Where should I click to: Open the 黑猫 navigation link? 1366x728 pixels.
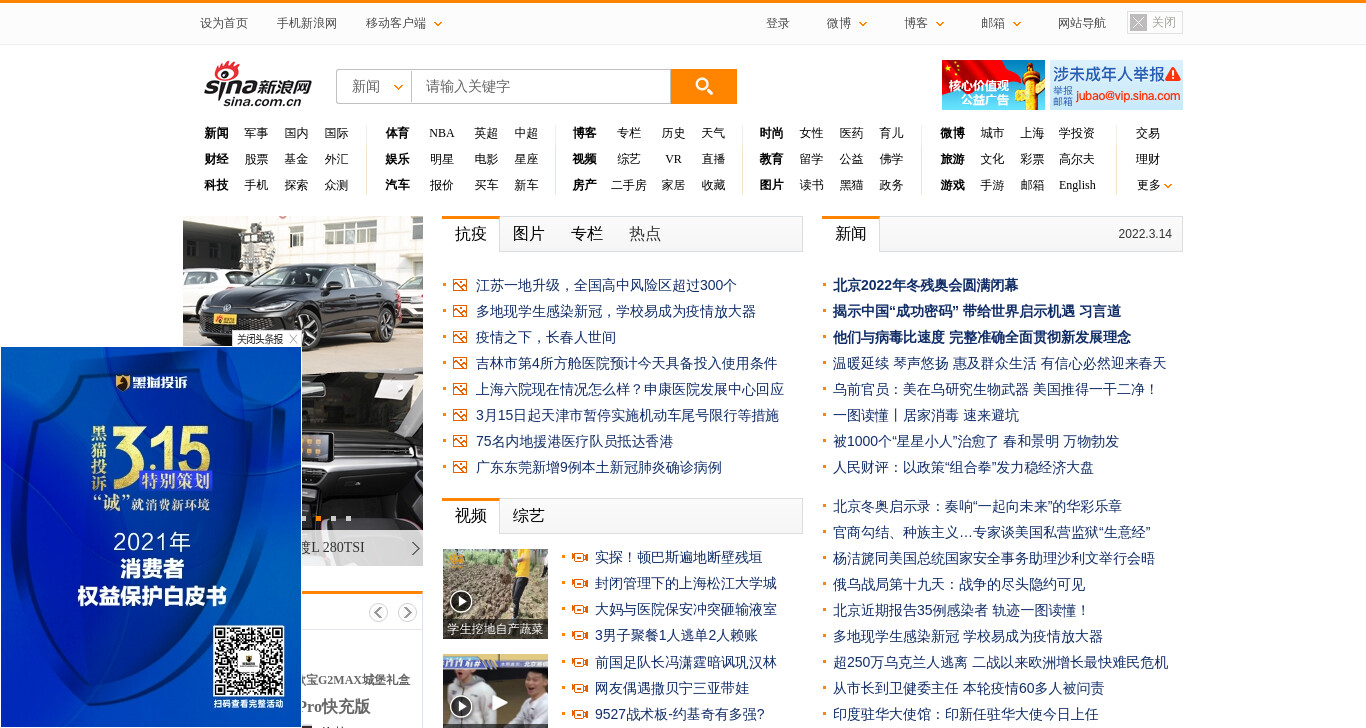851,185
